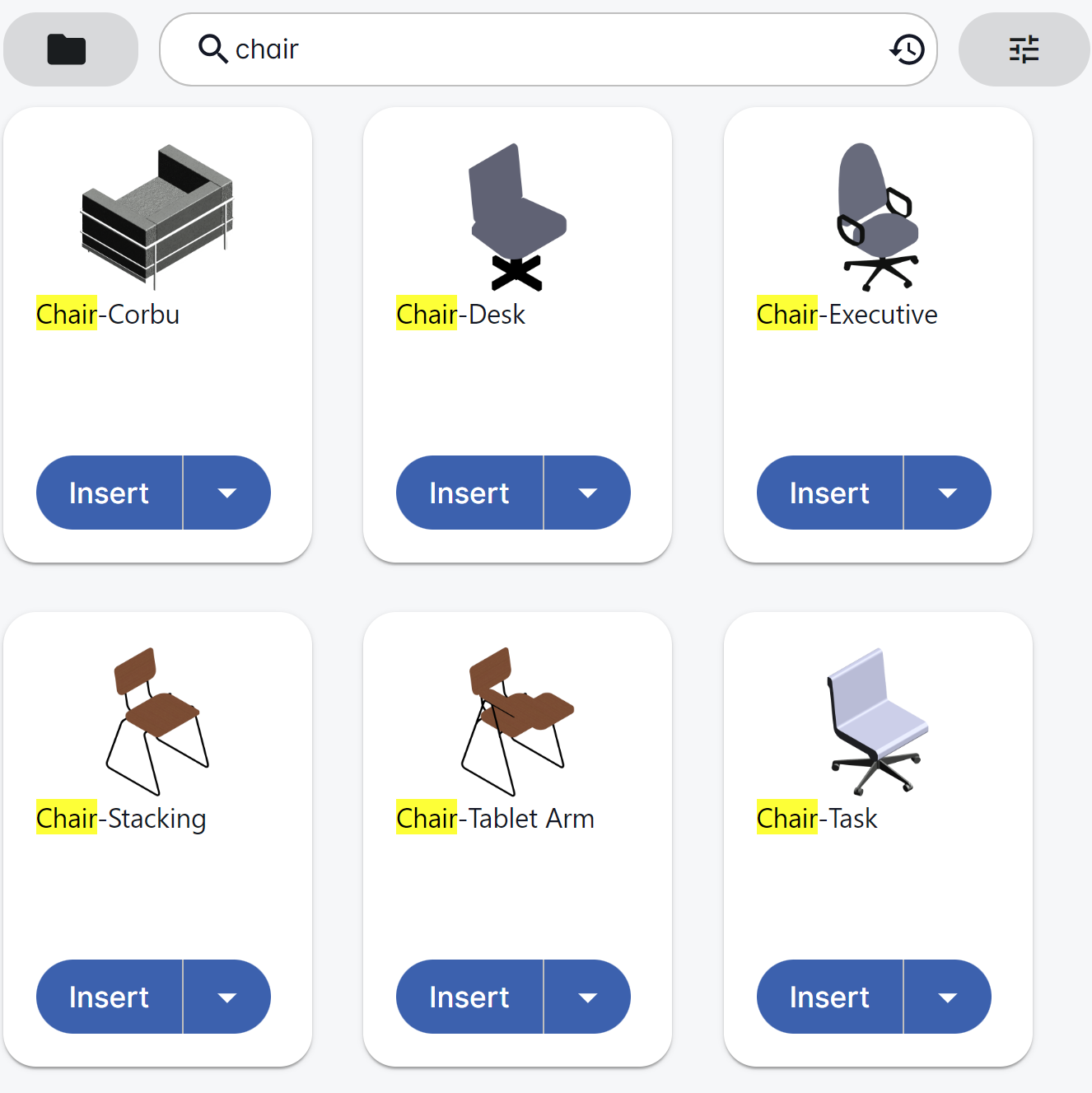Click the Chair-Task thumbnail image
Image resolution: width=1092 pixels, height=1093 pixels.
point(878,721)
